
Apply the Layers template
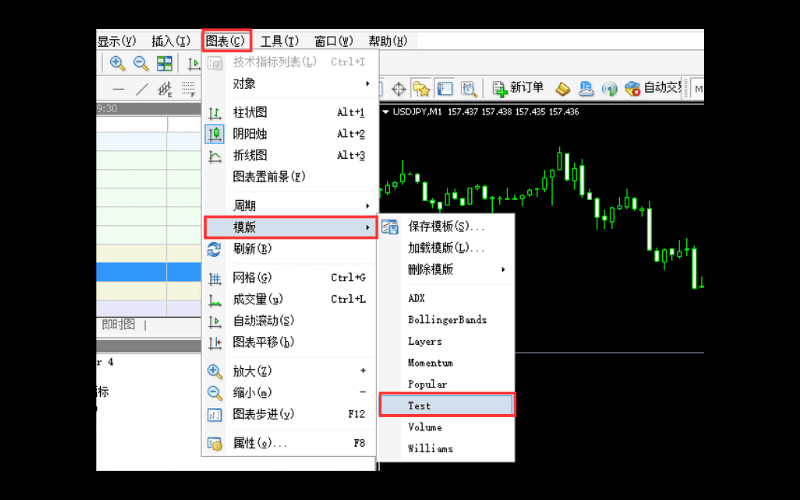[446, 341]
